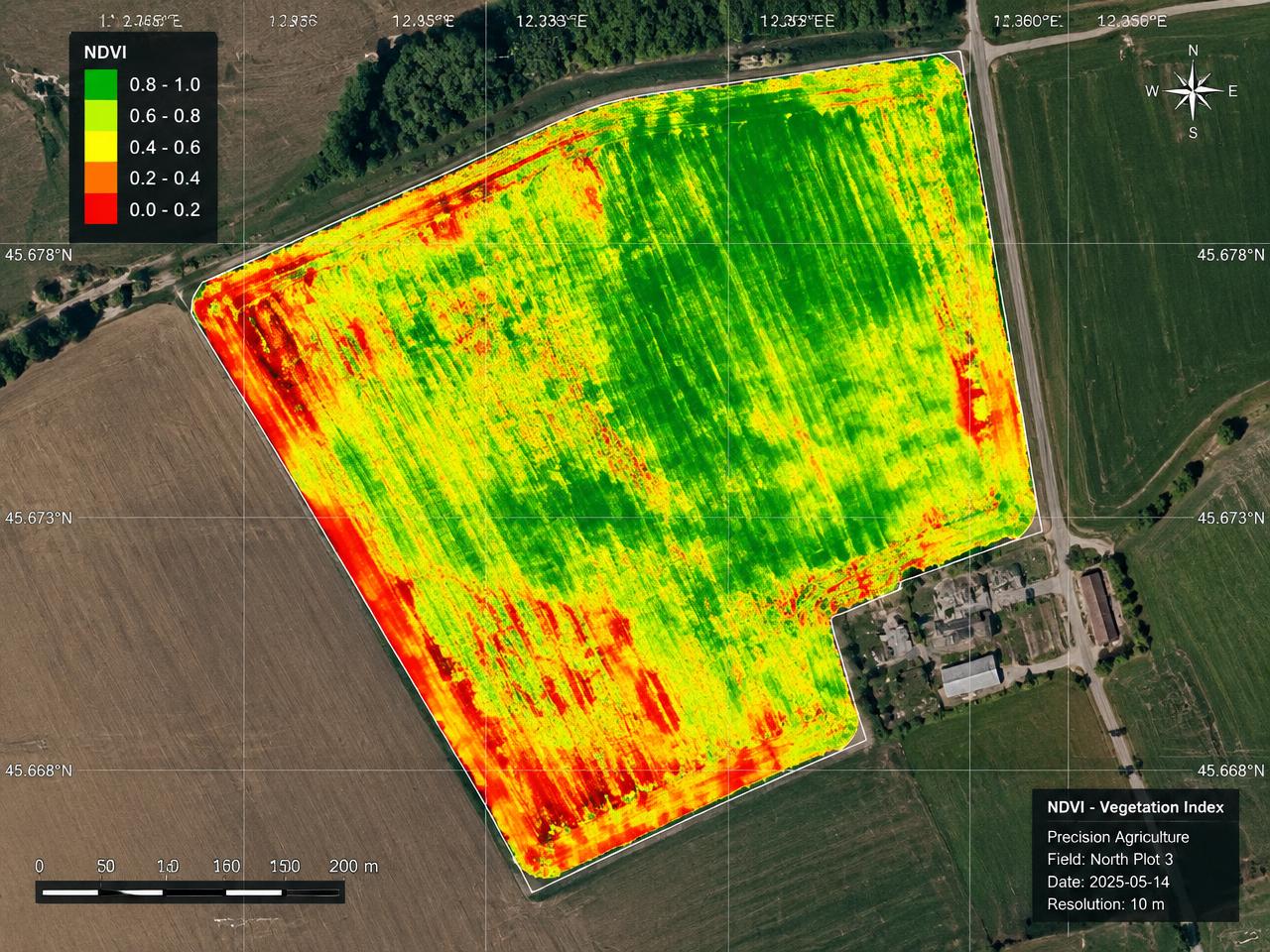Screen dimensions: 1270x952
Task: Click the right '45.668°N' latitude label
Action: point(1230,771)
